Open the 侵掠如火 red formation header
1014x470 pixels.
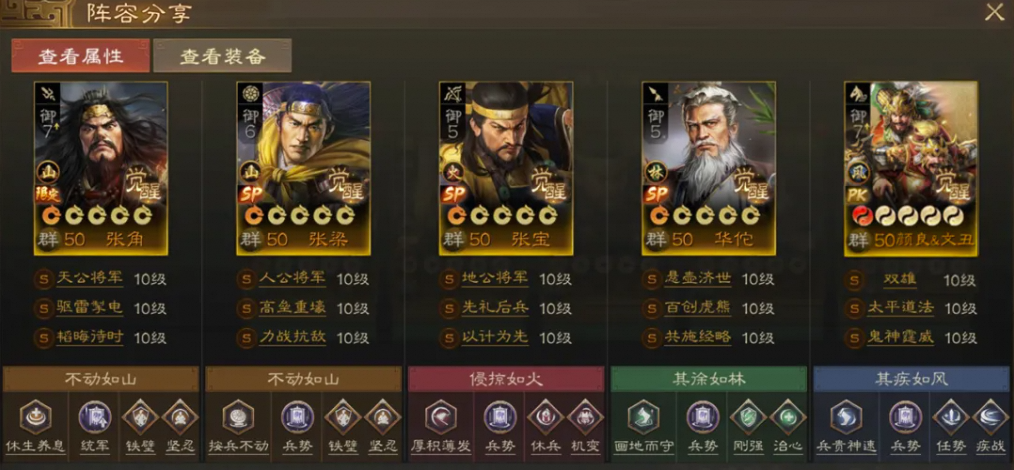506,379
